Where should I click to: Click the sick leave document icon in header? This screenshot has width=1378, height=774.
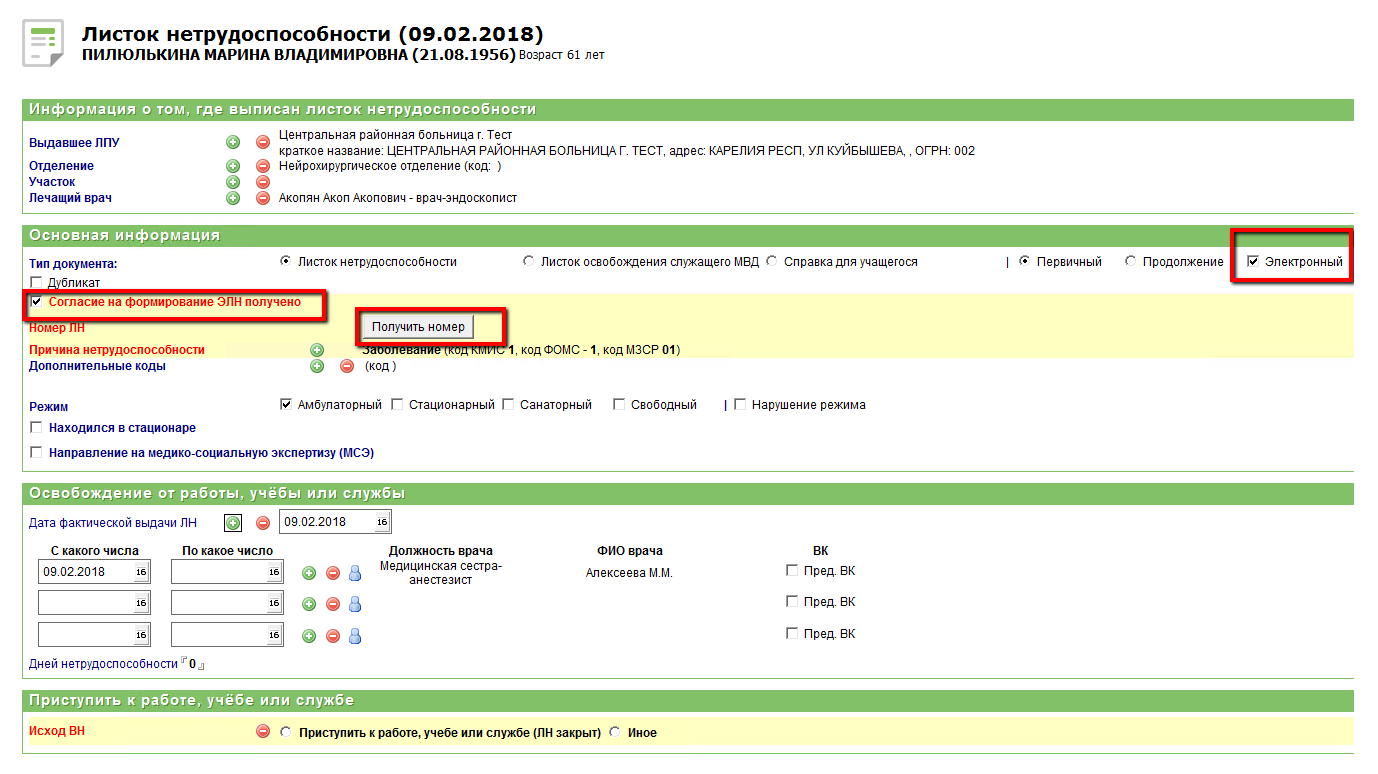[43, 43]
